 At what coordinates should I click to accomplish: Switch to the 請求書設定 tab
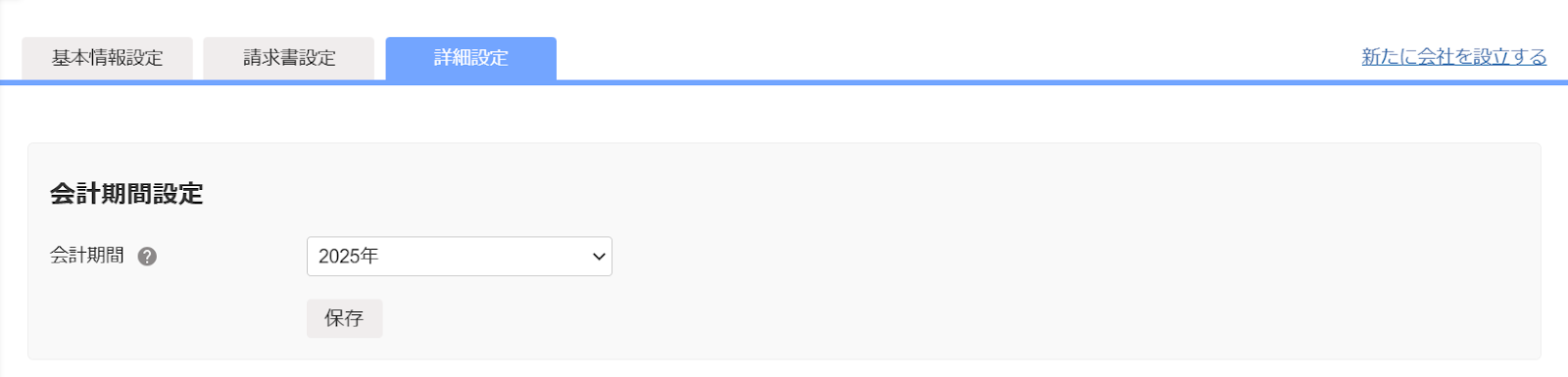[289, 59]
